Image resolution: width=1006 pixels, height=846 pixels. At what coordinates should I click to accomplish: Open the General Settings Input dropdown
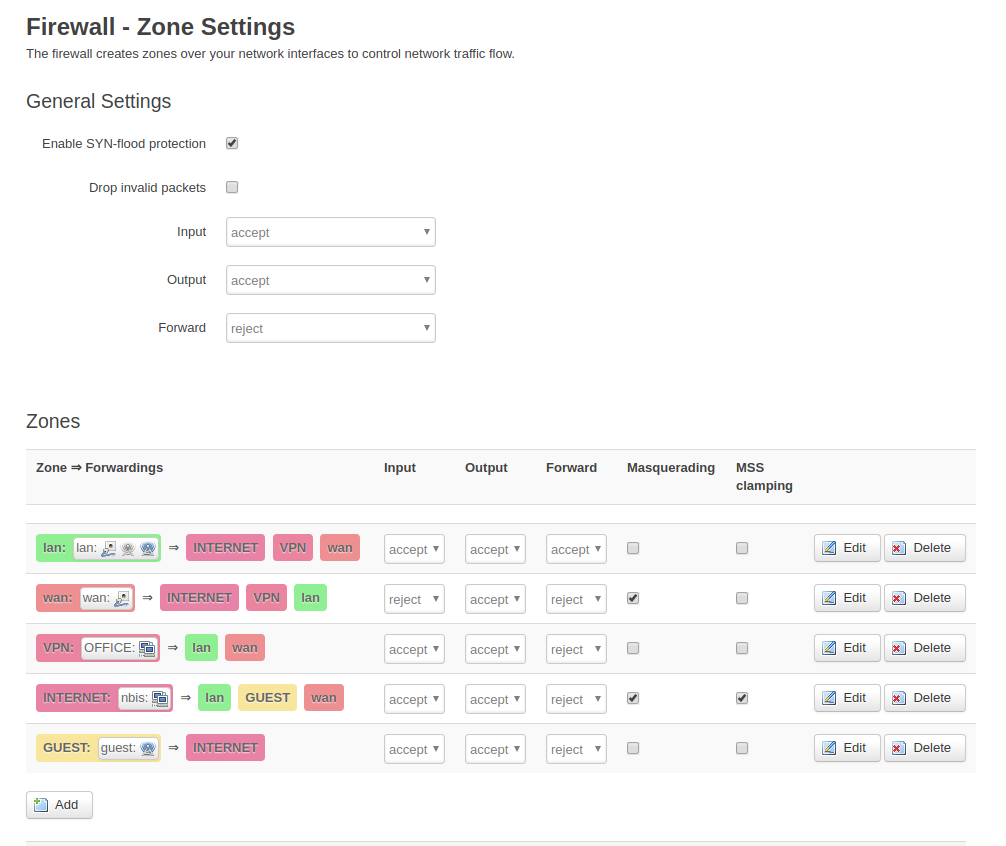click(331, 232)
